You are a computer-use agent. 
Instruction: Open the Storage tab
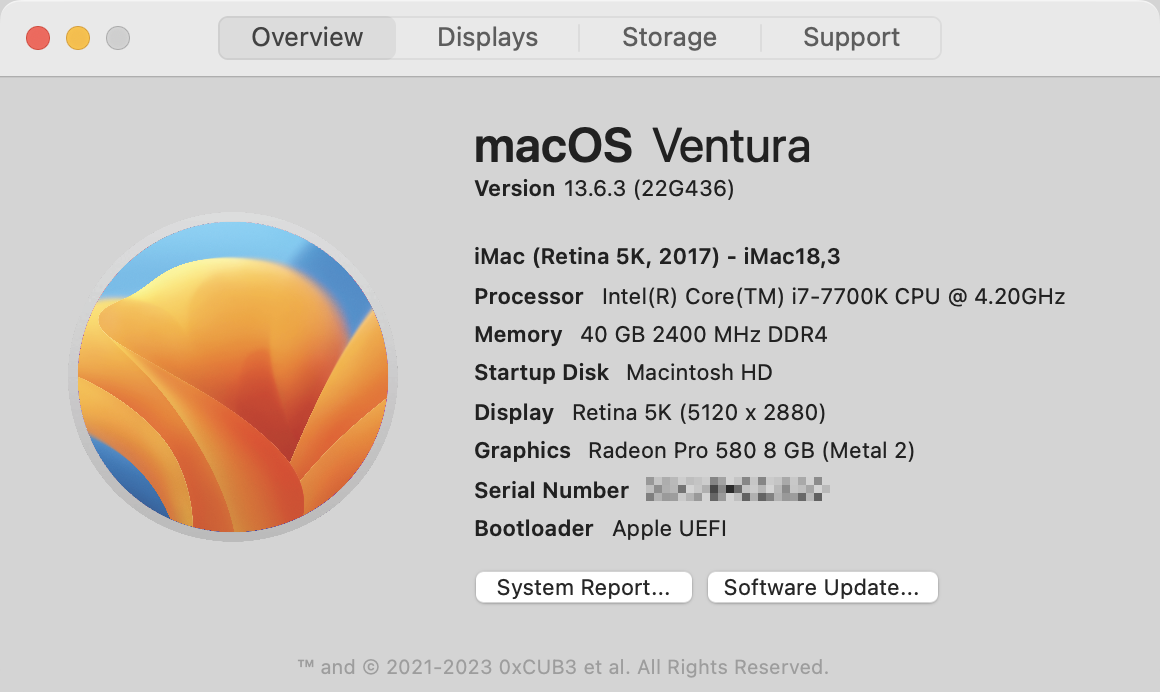click(x=669, y=38)
